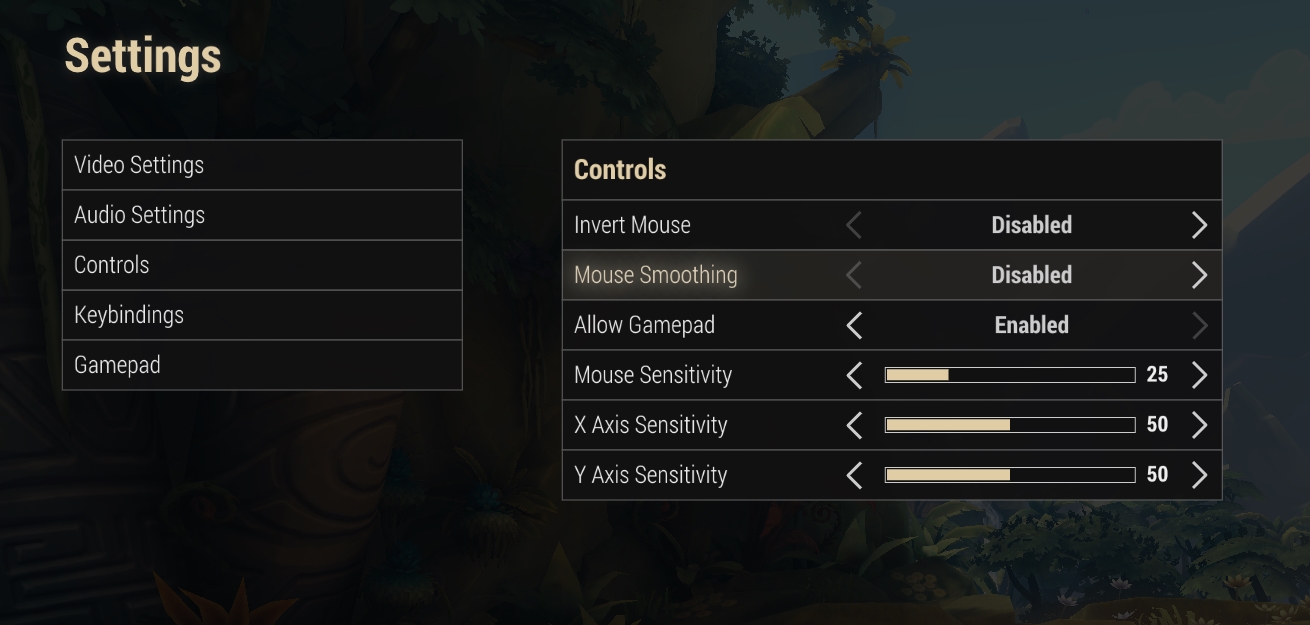Image resolution: width=1310 pixels, height=625 pixels.
Task: Decrease Mouse Sensitivity with left arrow
Action: coord(854,375)
